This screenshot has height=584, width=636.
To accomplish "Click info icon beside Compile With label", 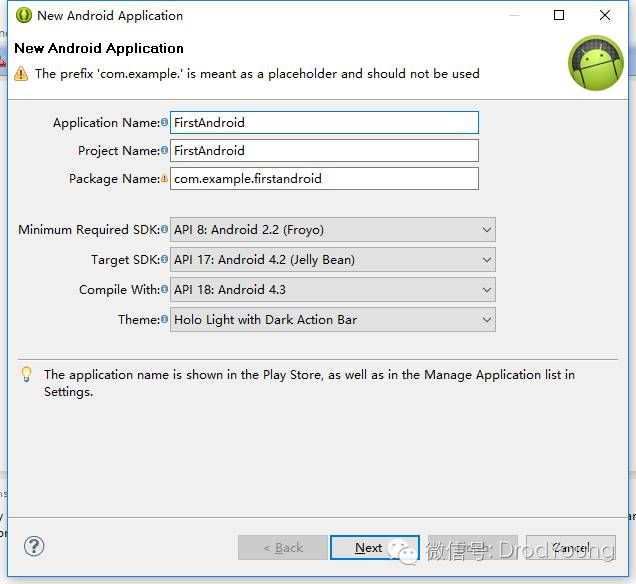I will point(164,289).
